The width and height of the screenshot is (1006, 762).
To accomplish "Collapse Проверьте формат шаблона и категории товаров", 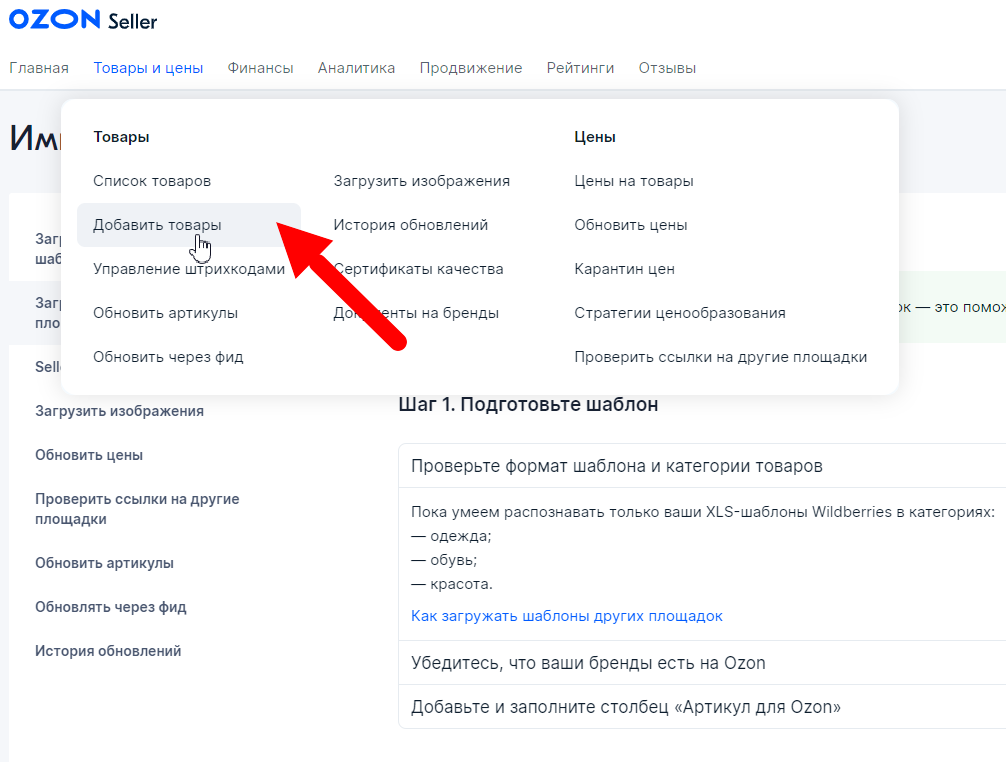I will point(703,466).
